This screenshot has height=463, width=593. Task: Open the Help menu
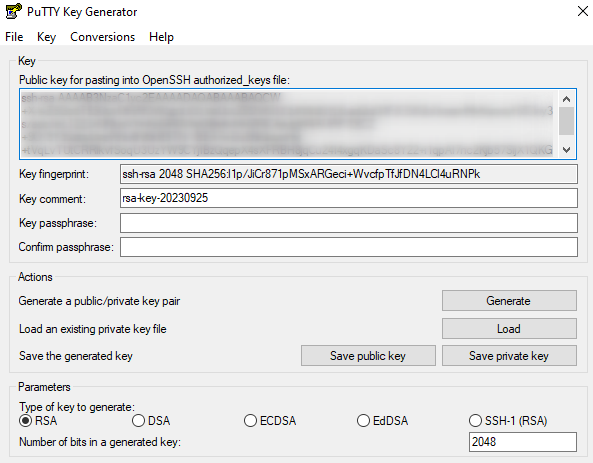click(161, 37)
